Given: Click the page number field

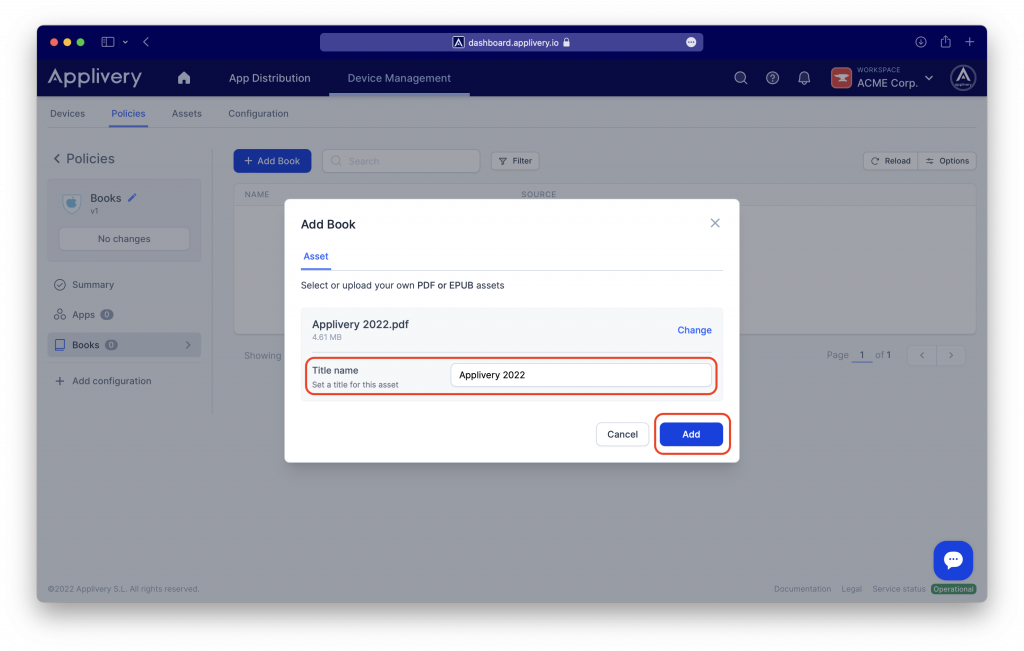Looking at the screenshot, I should [x=862, y=355].
